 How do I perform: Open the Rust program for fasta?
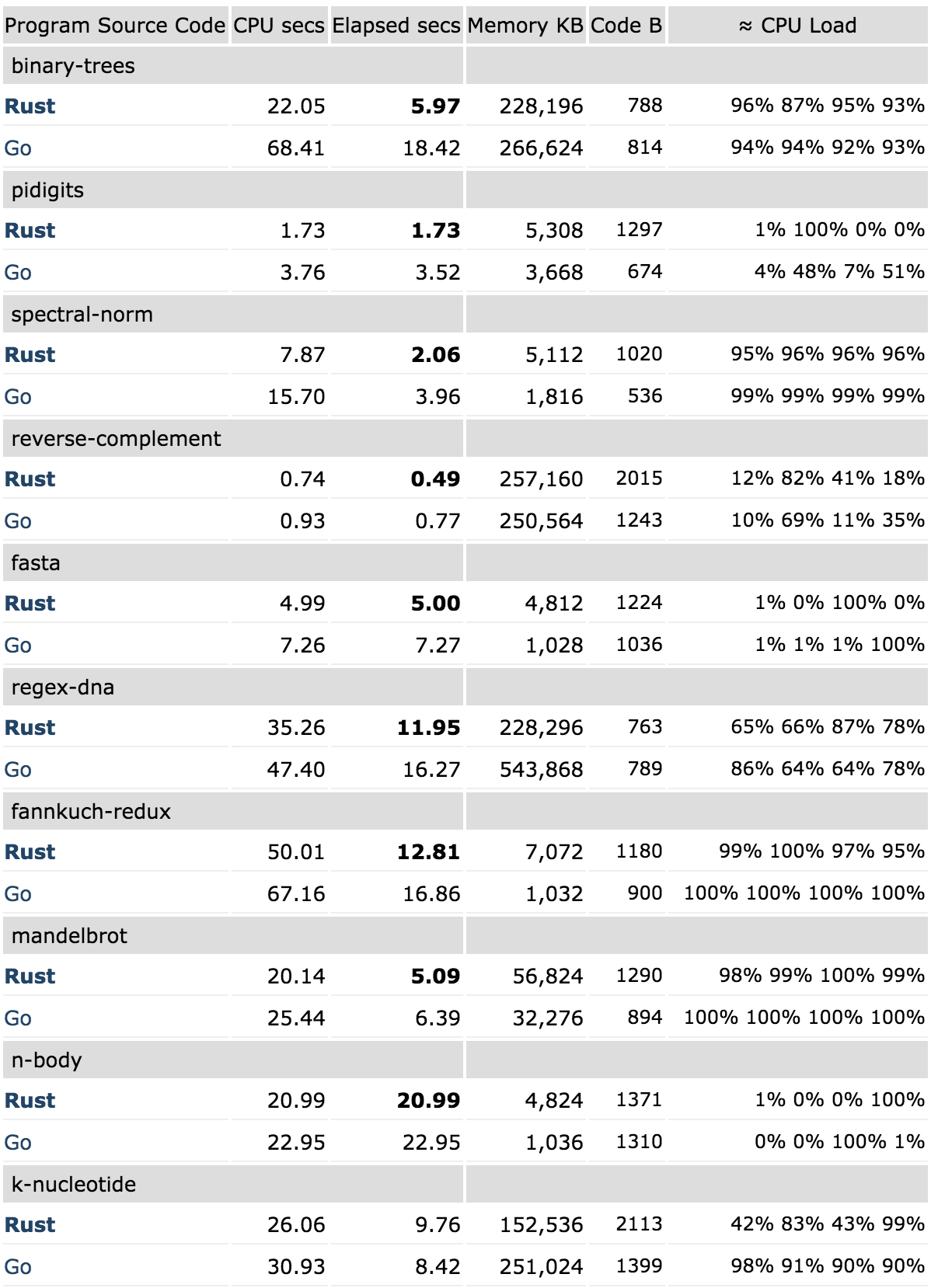coord(30,604)
